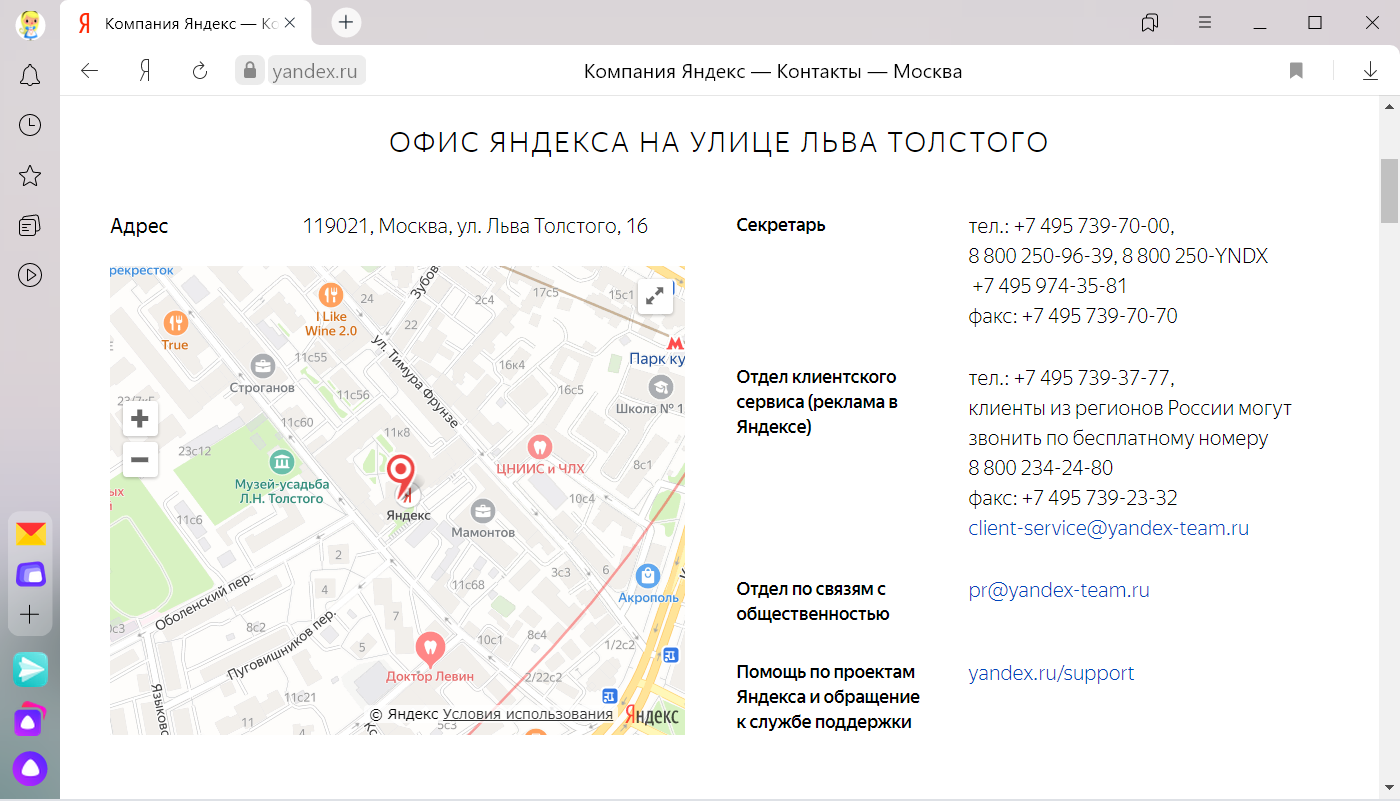Click the Мамонтов map marker
1400x801 pixels.
pyautogui.click(x=483, y=511)
